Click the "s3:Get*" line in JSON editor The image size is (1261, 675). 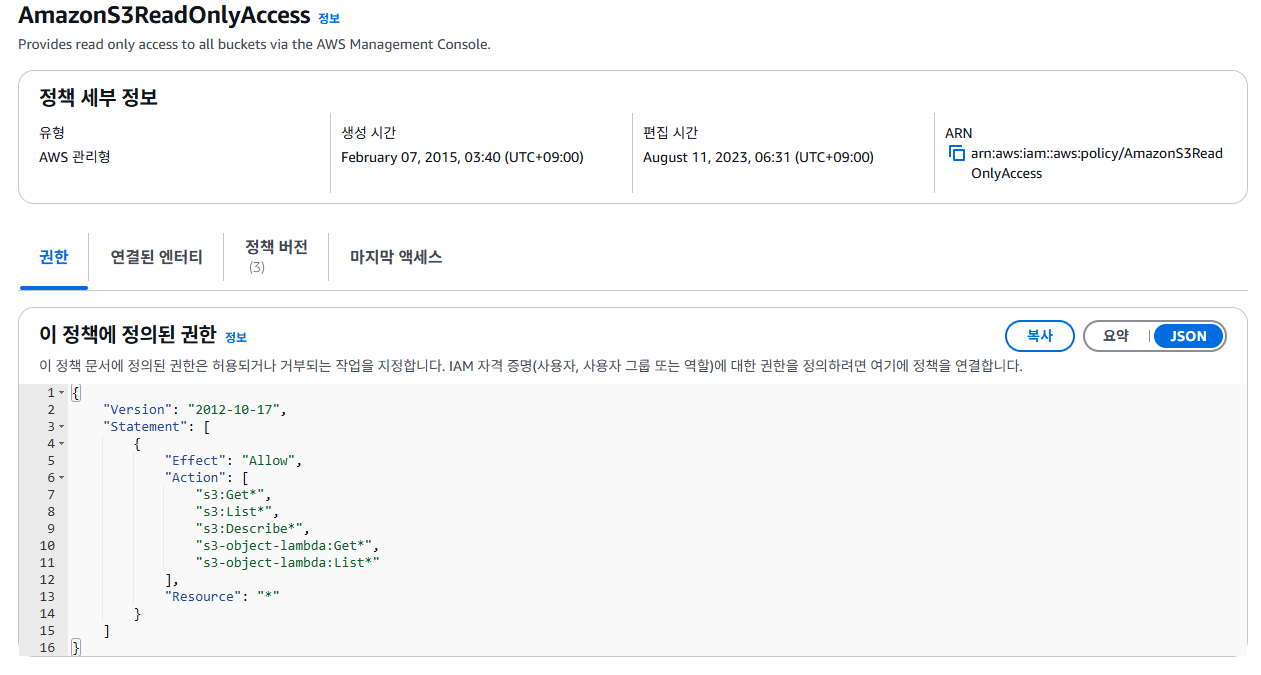pos(234,495)
